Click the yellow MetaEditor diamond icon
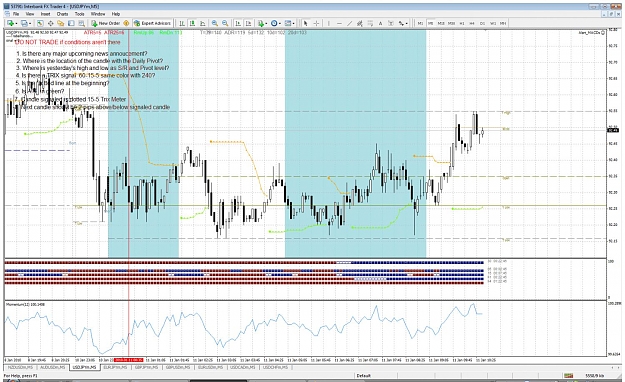625x382 pixels. coord(126,23)
